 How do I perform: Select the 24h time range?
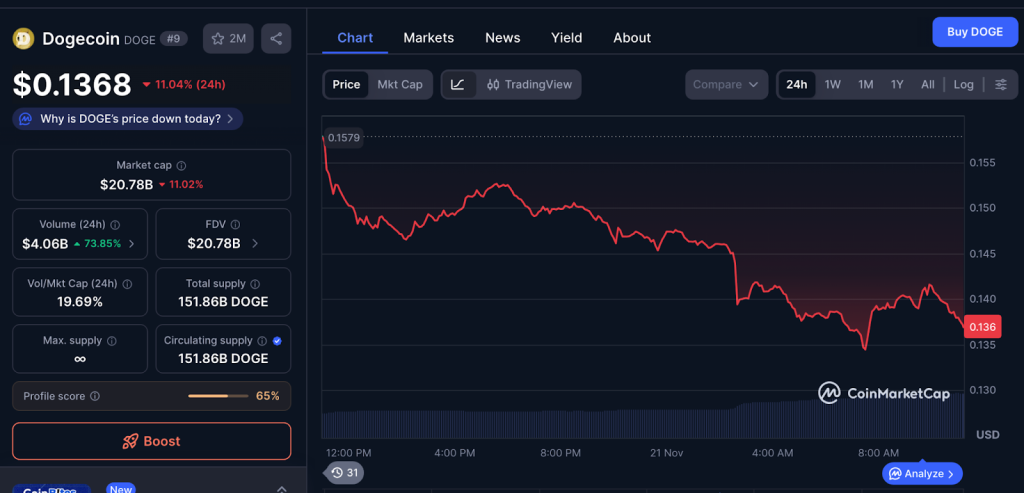tap(796, 85)
